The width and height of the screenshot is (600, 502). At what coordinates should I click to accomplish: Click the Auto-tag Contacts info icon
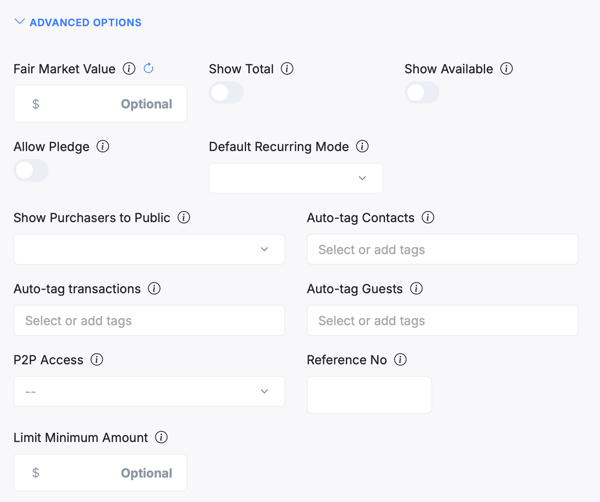click(428, 218)
